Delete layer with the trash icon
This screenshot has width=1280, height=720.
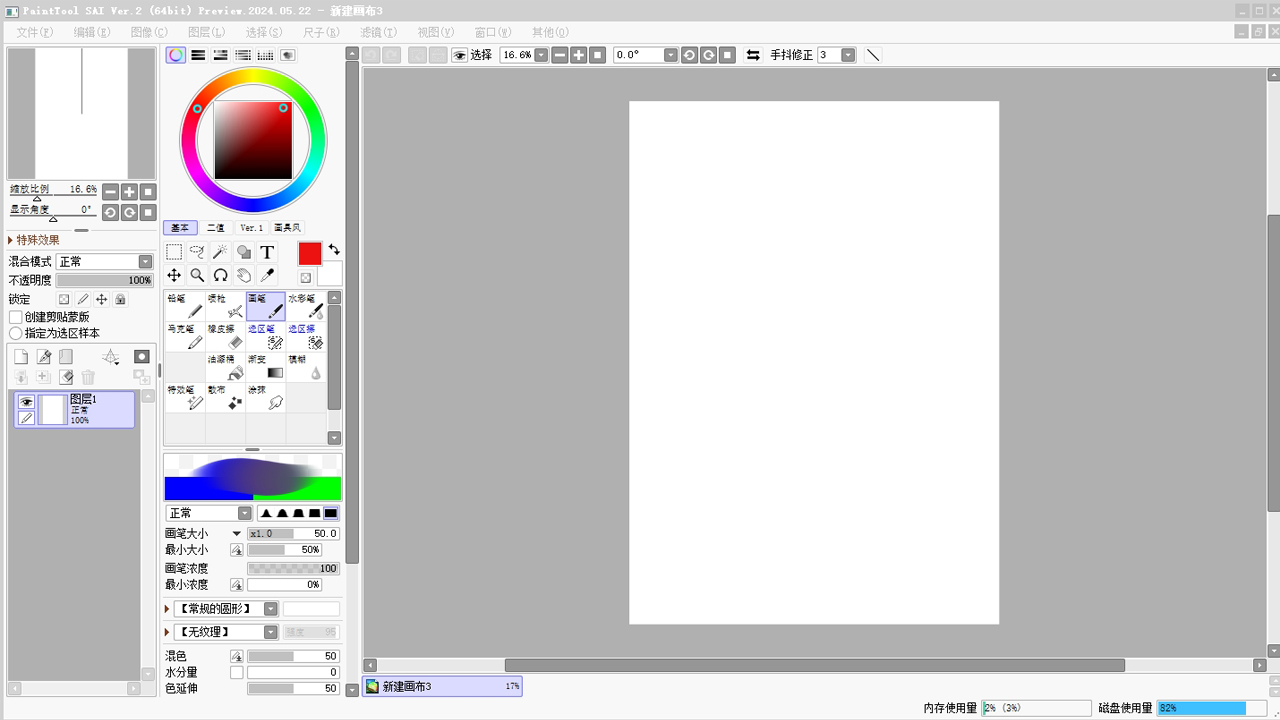click(x=88, y=377)
